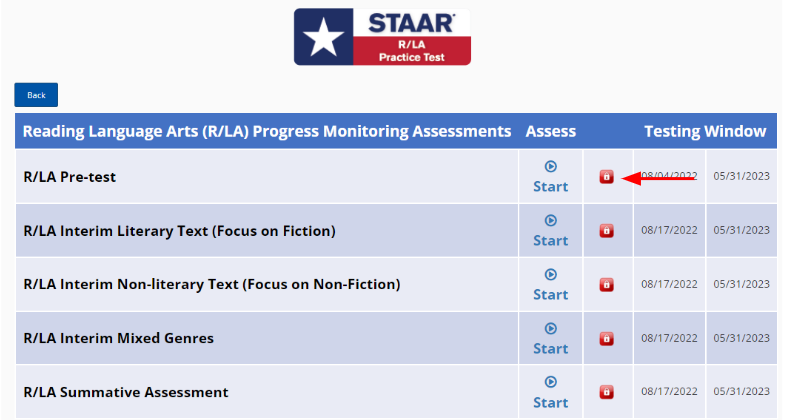
Task: Start the R/LA Pre-test assessment
Action: pos(550,177)
